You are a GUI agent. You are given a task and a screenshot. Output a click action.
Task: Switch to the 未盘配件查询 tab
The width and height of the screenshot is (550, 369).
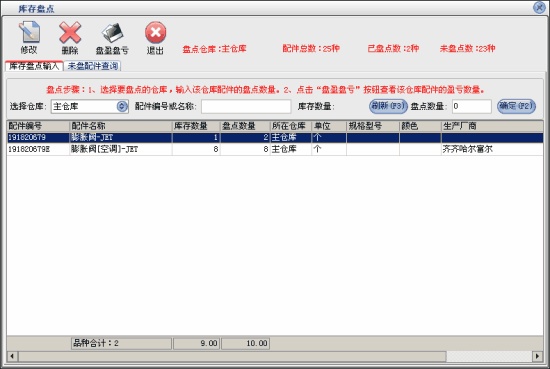coord(93,66)
